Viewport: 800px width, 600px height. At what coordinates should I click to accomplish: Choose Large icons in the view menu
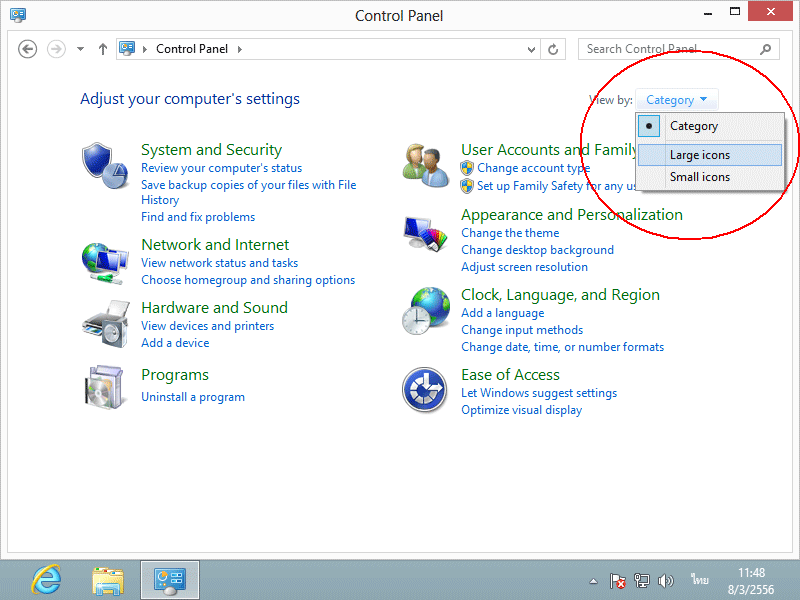coord(710,155)
